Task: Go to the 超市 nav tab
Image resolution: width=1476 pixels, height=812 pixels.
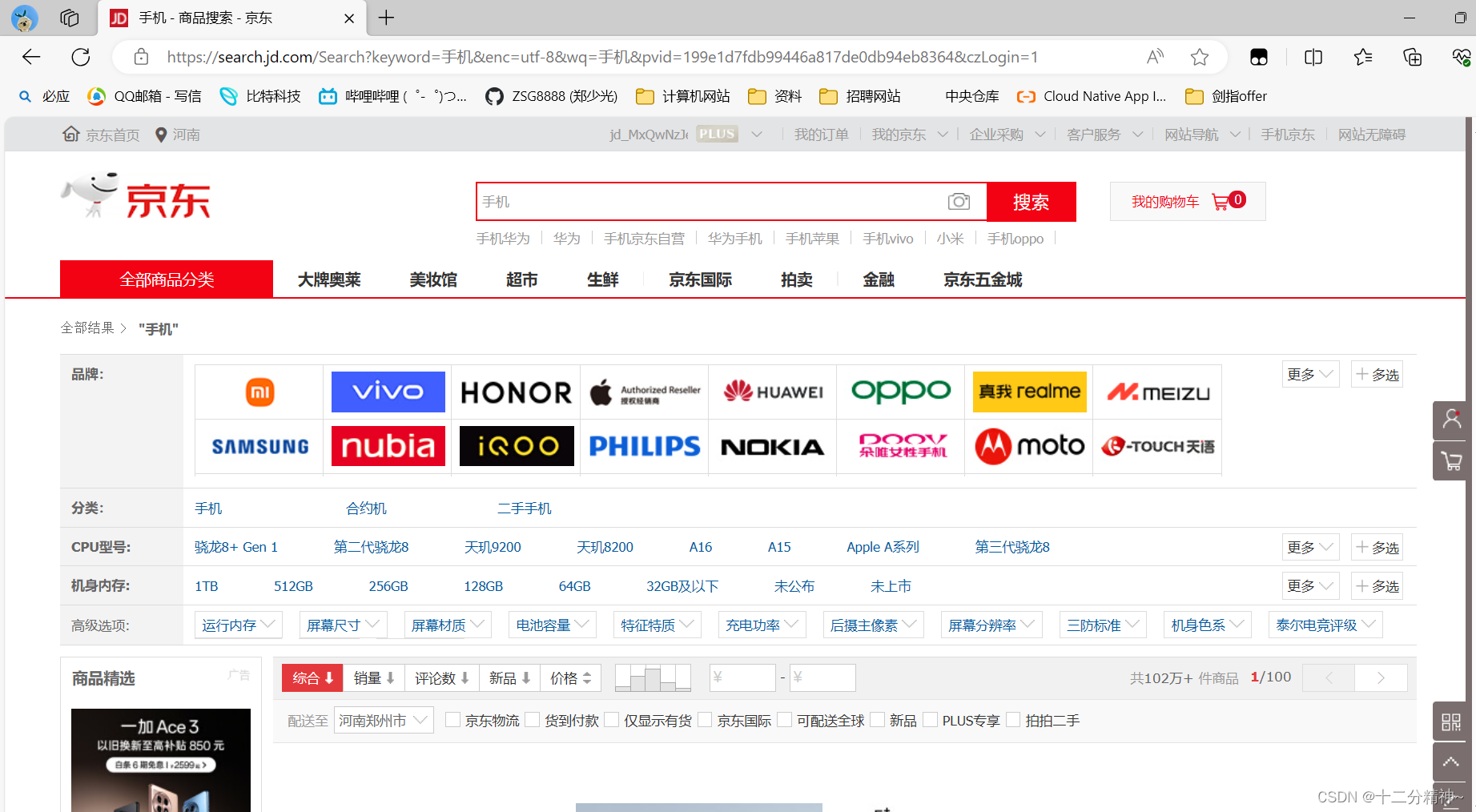Action: (x=521, y=279)
